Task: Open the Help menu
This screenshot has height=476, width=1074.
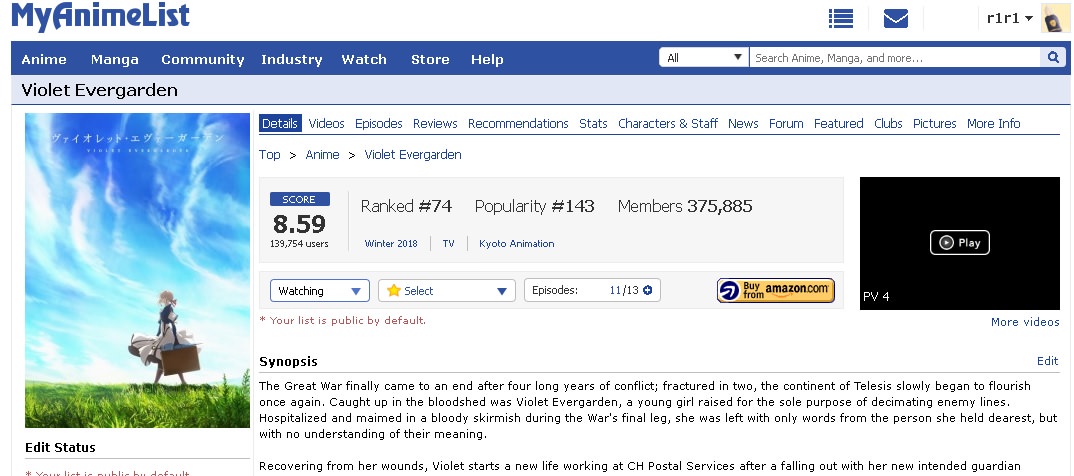Action: 487,60
